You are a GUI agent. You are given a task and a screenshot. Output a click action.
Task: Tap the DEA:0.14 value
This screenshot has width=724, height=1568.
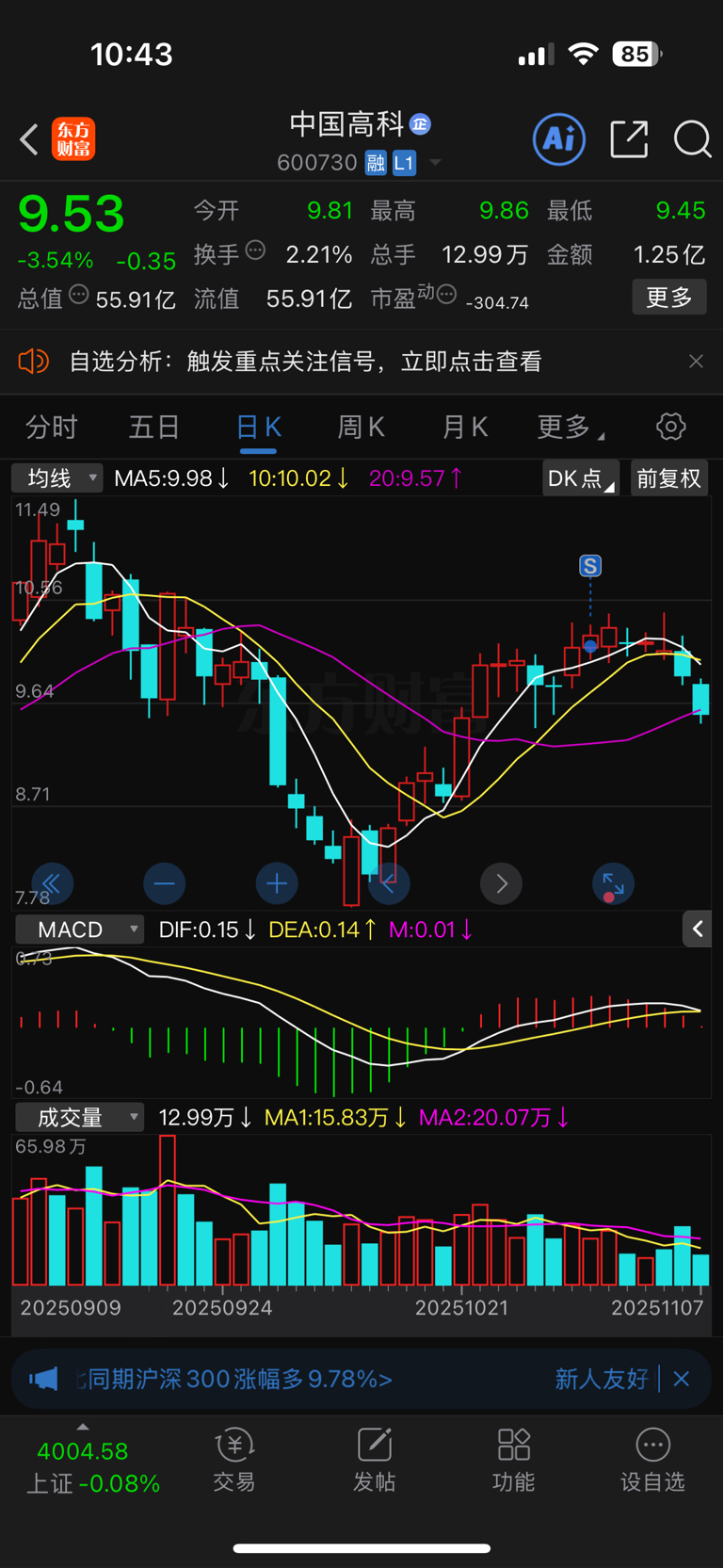tap(323, 929)
